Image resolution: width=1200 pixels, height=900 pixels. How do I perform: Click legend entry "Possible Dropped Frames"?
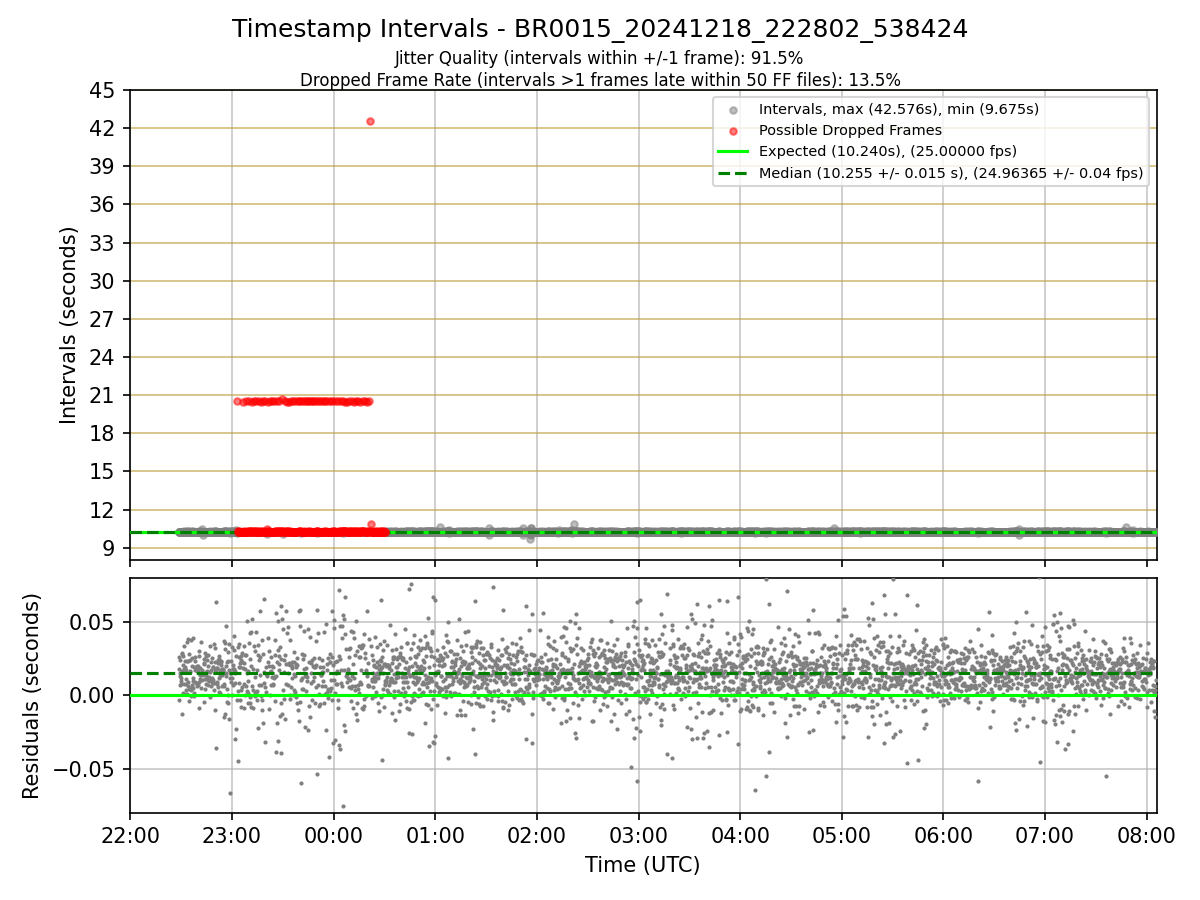pos(850,130)
